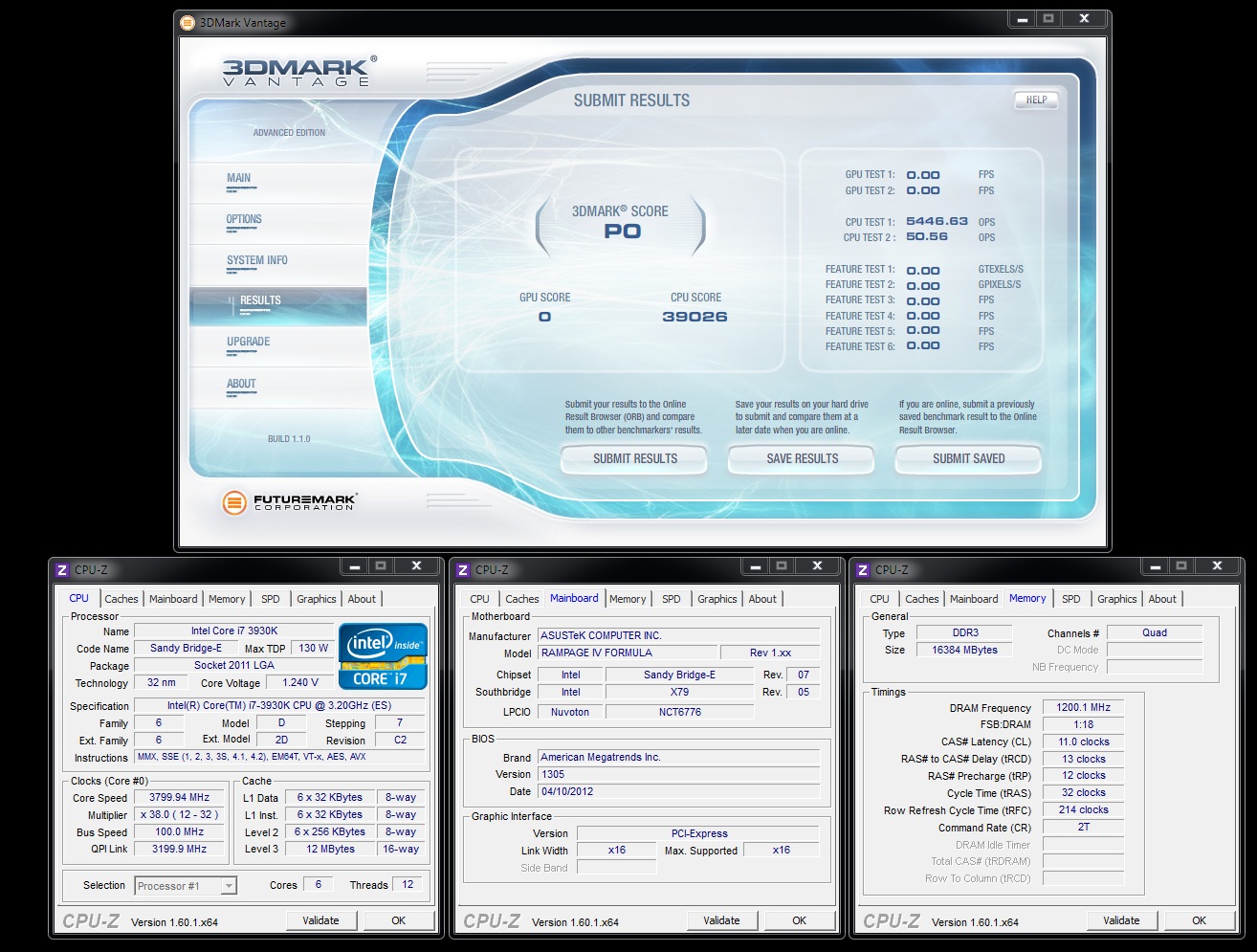Click the Intel Core i7 logo badge
This screenshot has height=952, width=1257.
click(x=383, y=656)
